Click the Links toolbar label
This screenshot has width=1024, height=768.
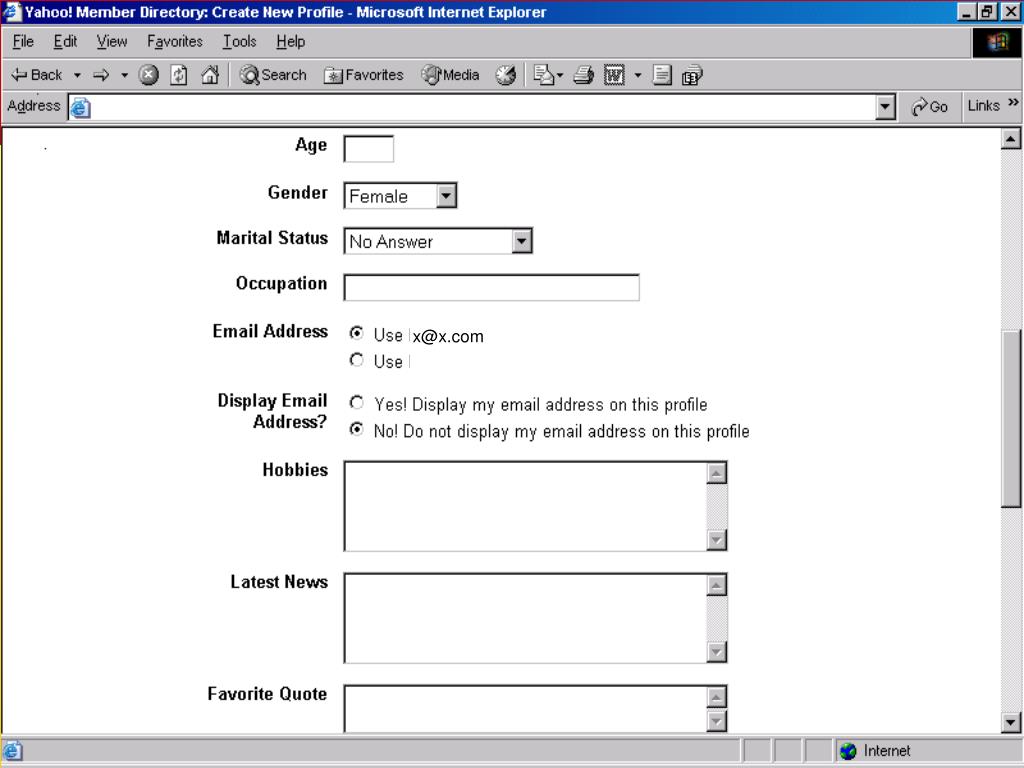coord(984,106)
